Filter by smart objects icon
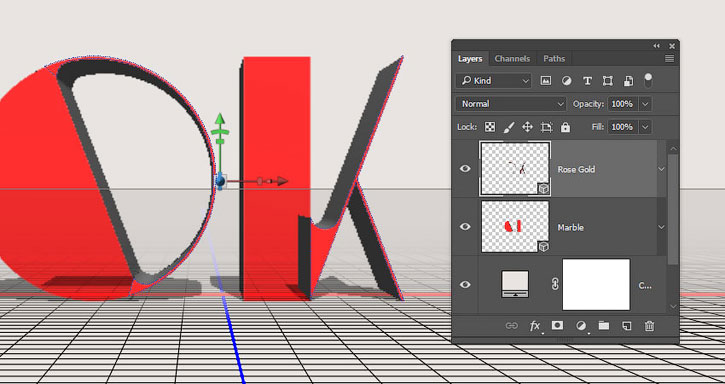Viewport: 725px width, 384px height. click(628, 81)
